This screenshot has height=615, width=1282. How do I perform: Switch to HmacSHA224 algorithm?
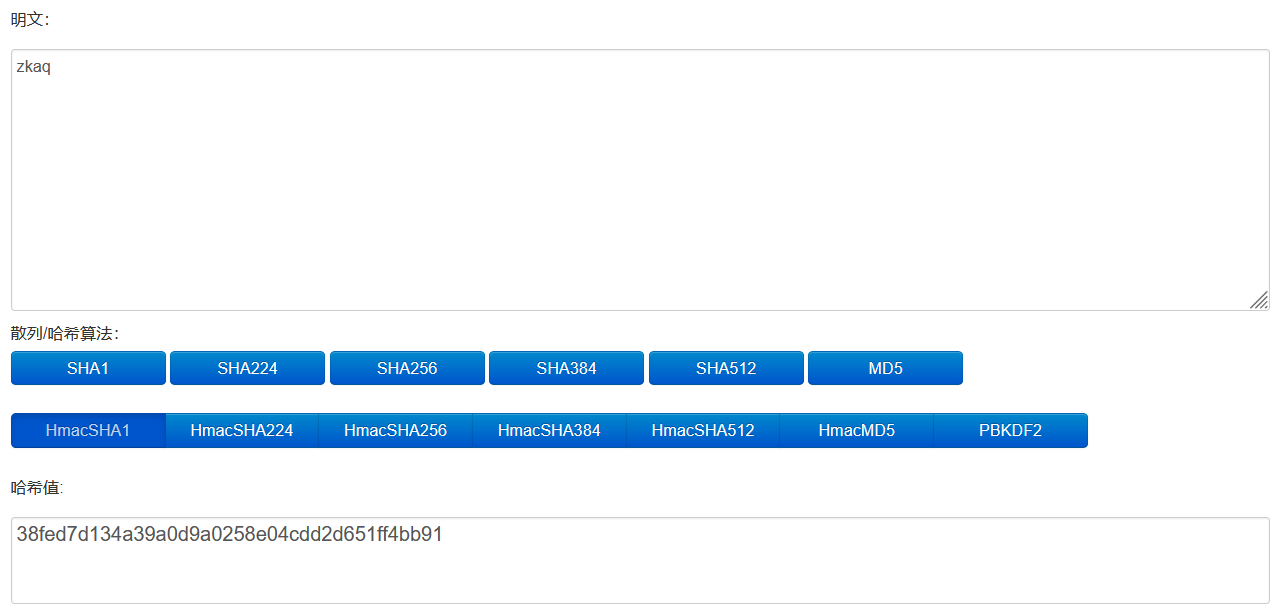pyautogui.click(x=242, y=431)
